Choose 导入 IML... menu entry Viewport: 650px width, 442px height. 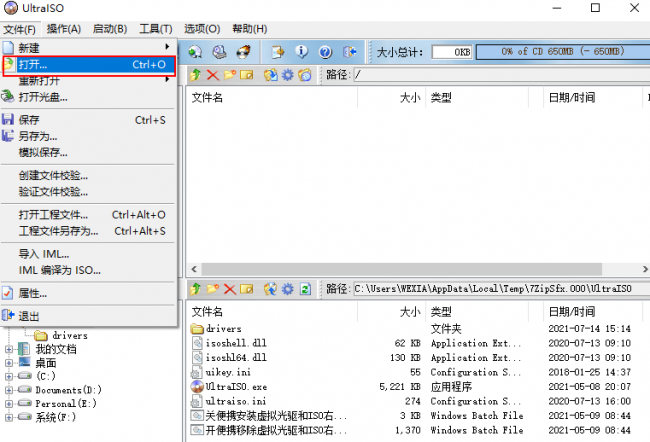[89, 254]
